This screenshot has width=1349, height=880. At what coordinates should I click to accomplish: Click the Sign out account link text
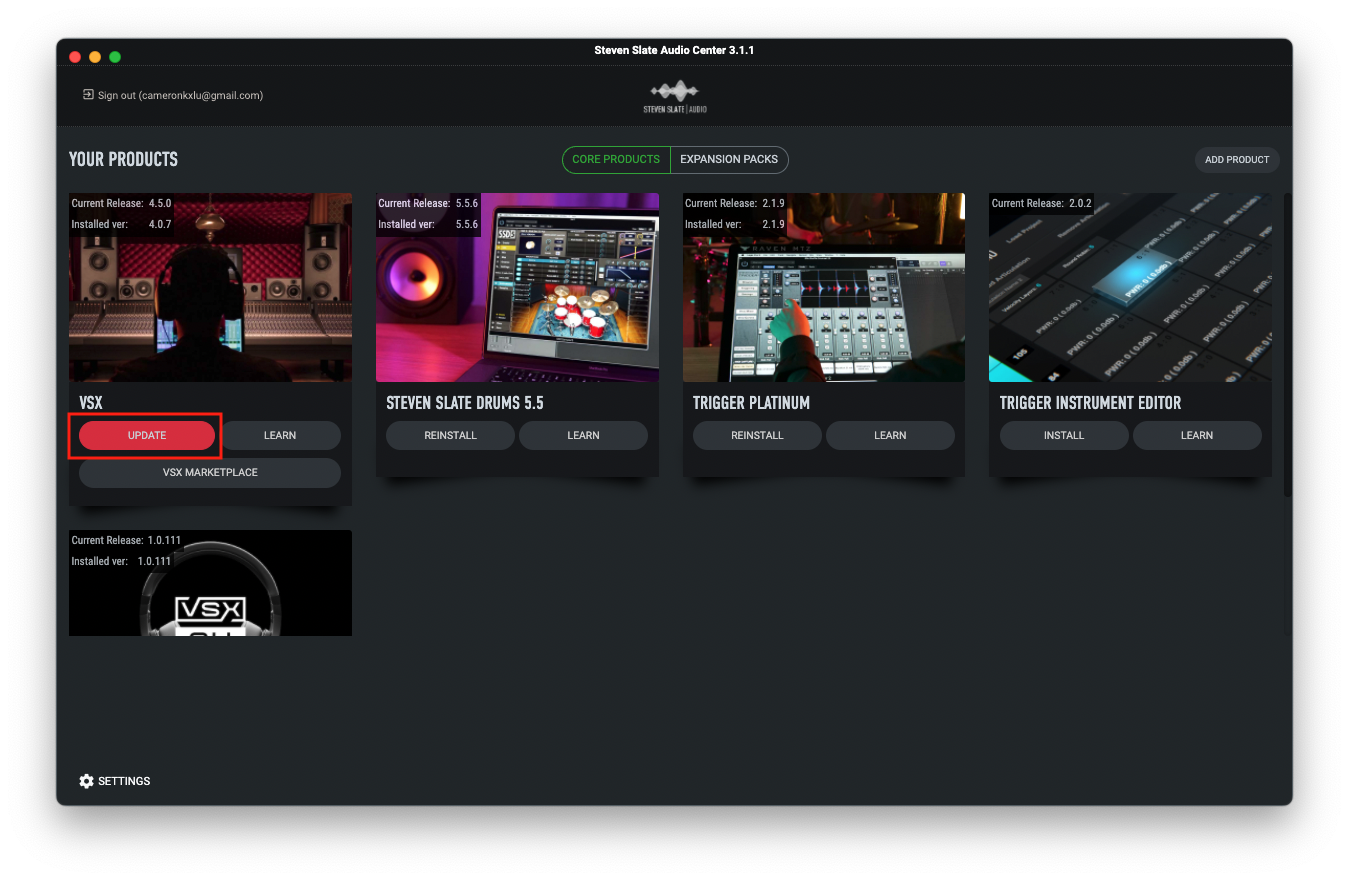click(x=180, y=96)
